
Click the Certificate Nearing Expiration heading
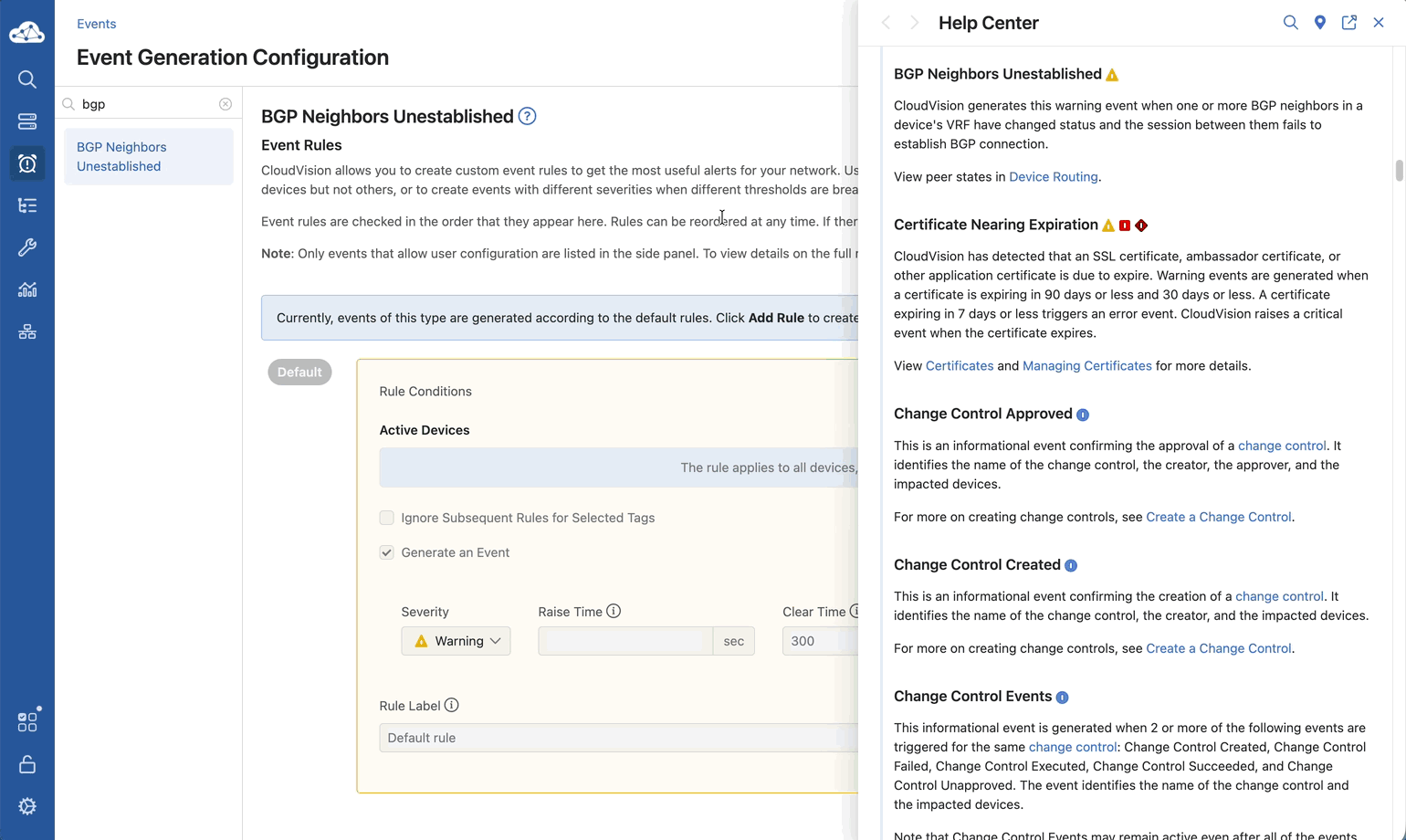tap(996, 226)
